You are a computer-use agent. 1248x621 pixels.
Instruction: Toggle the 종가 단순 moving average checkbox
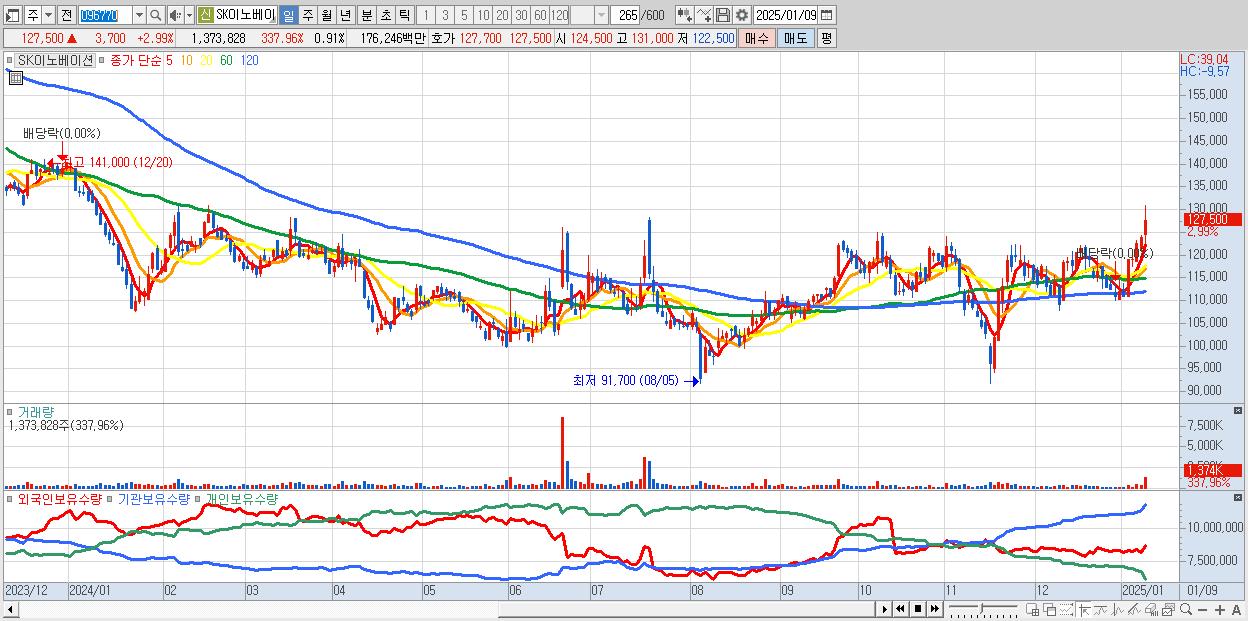point(103,60)
